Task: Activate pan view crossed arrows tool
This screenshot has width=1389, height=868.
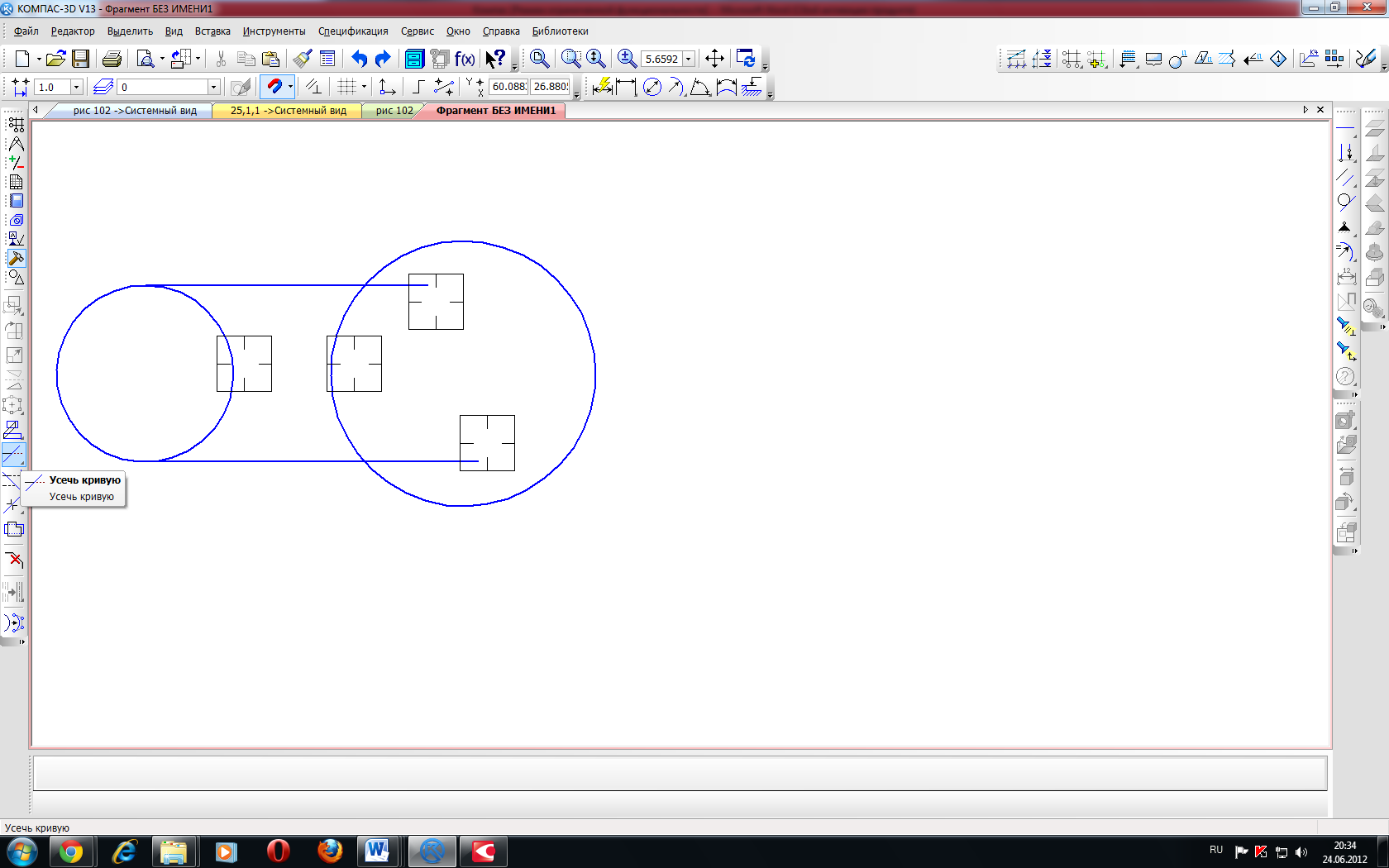Action: pyautogui.click(x=714, y=59)
